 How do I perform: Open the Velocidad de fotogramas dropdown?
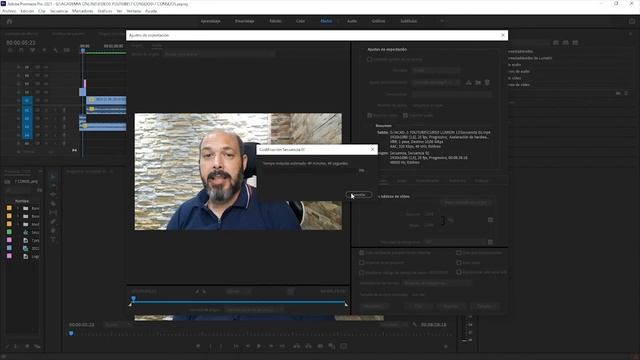tap(454, 242)
